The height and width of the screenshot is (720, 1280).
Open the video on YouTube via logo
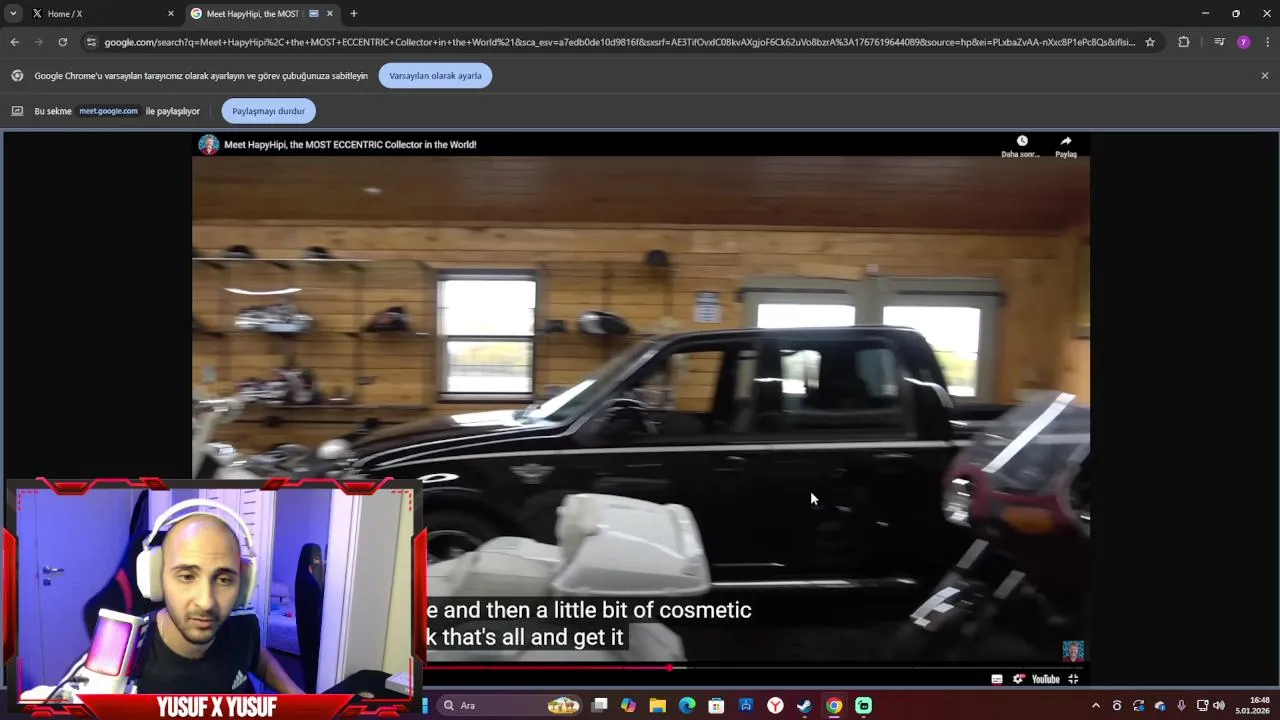(1045, 679)
